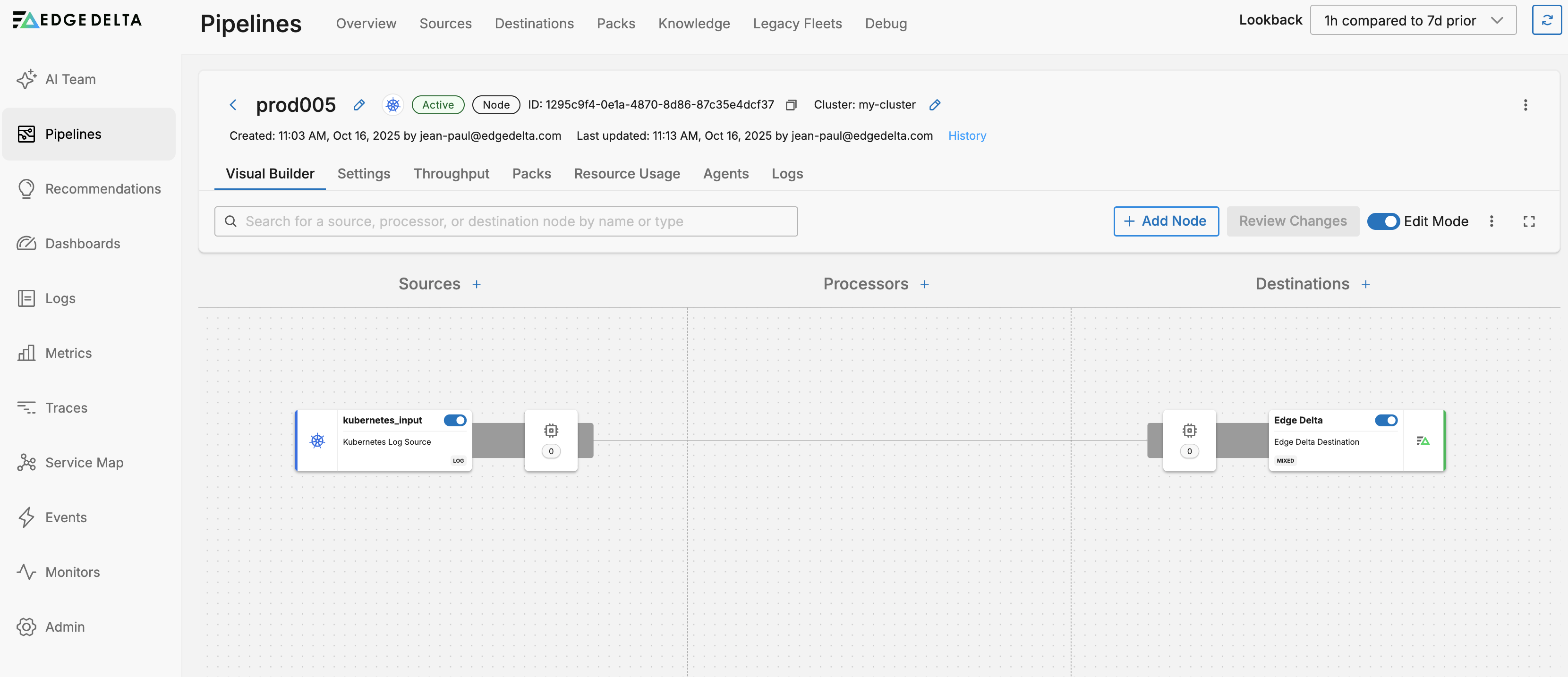Disable the Edge Delta destination toggle
This screenshot has height=677, width=1568.
(x=1385, y=420)
